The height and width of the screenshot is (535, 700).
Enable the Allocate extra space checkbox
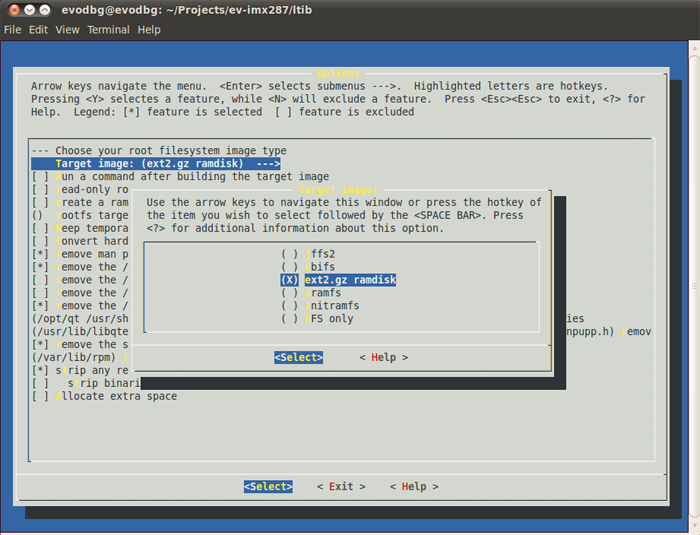(40, 396)
